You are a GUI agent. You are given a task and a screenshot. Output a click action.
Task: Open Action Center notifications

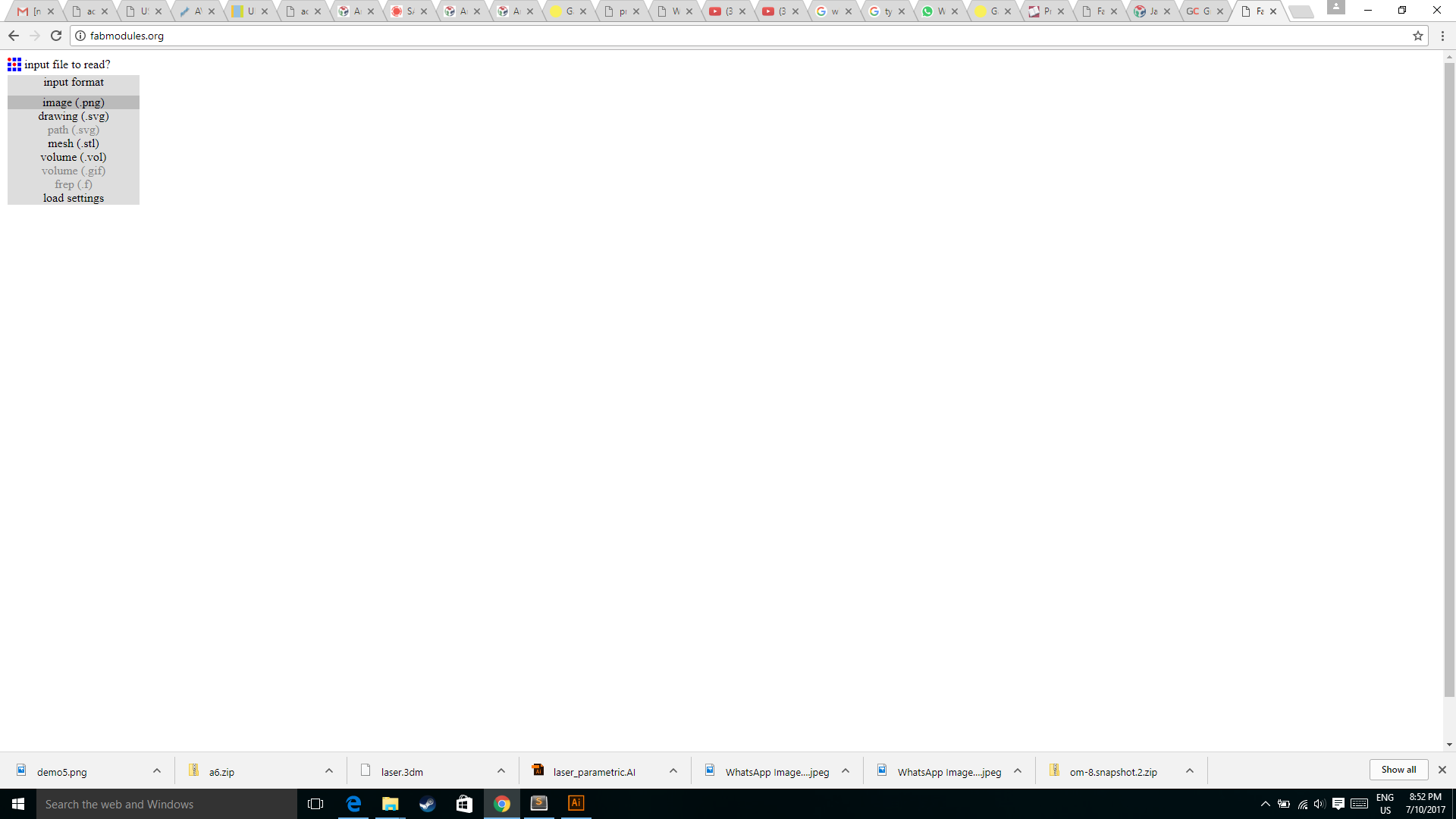click(1338, 804)
